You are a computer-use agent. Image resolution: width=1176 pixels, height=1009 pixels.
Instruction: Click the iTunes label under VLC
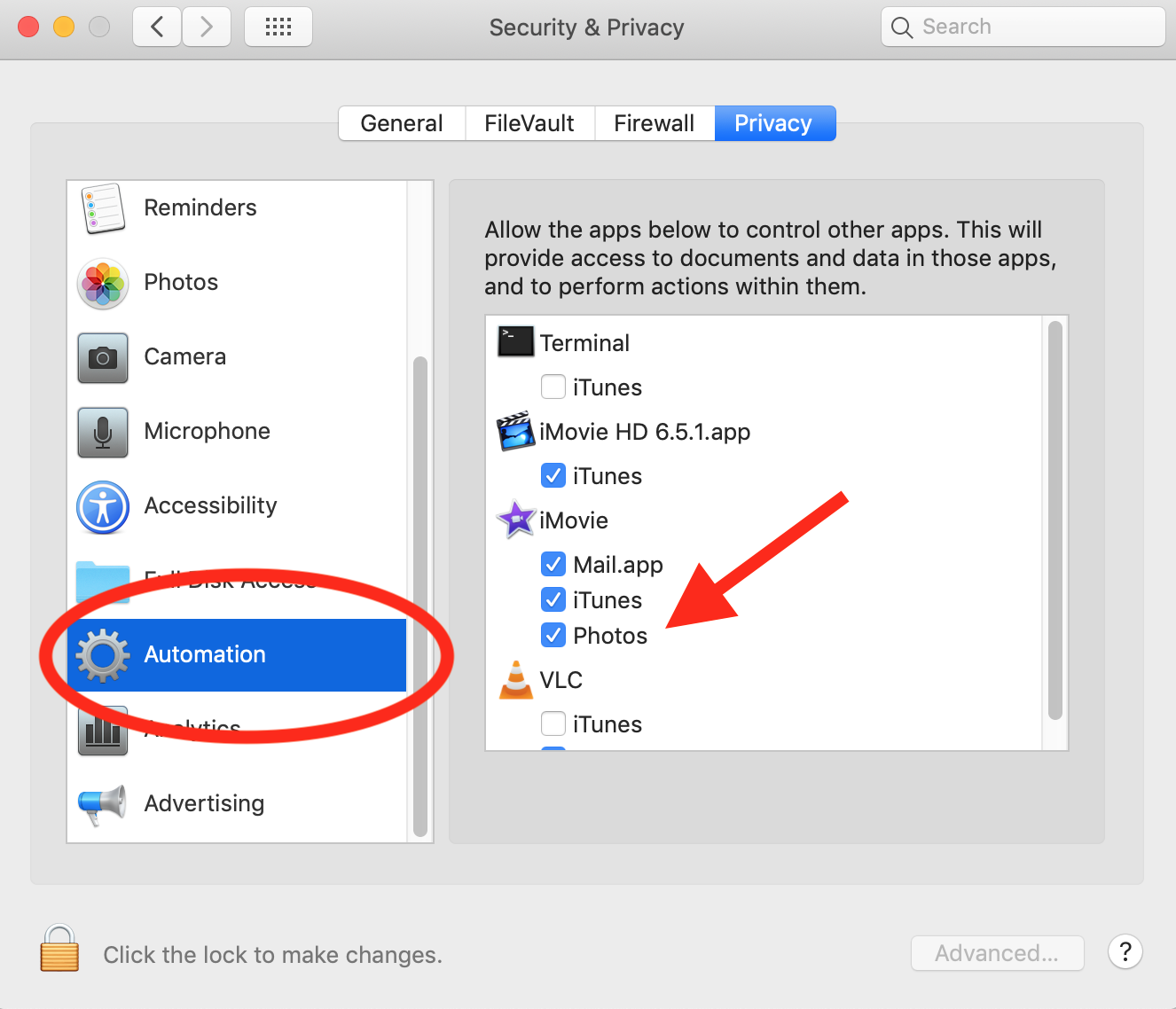pos(608,724)
